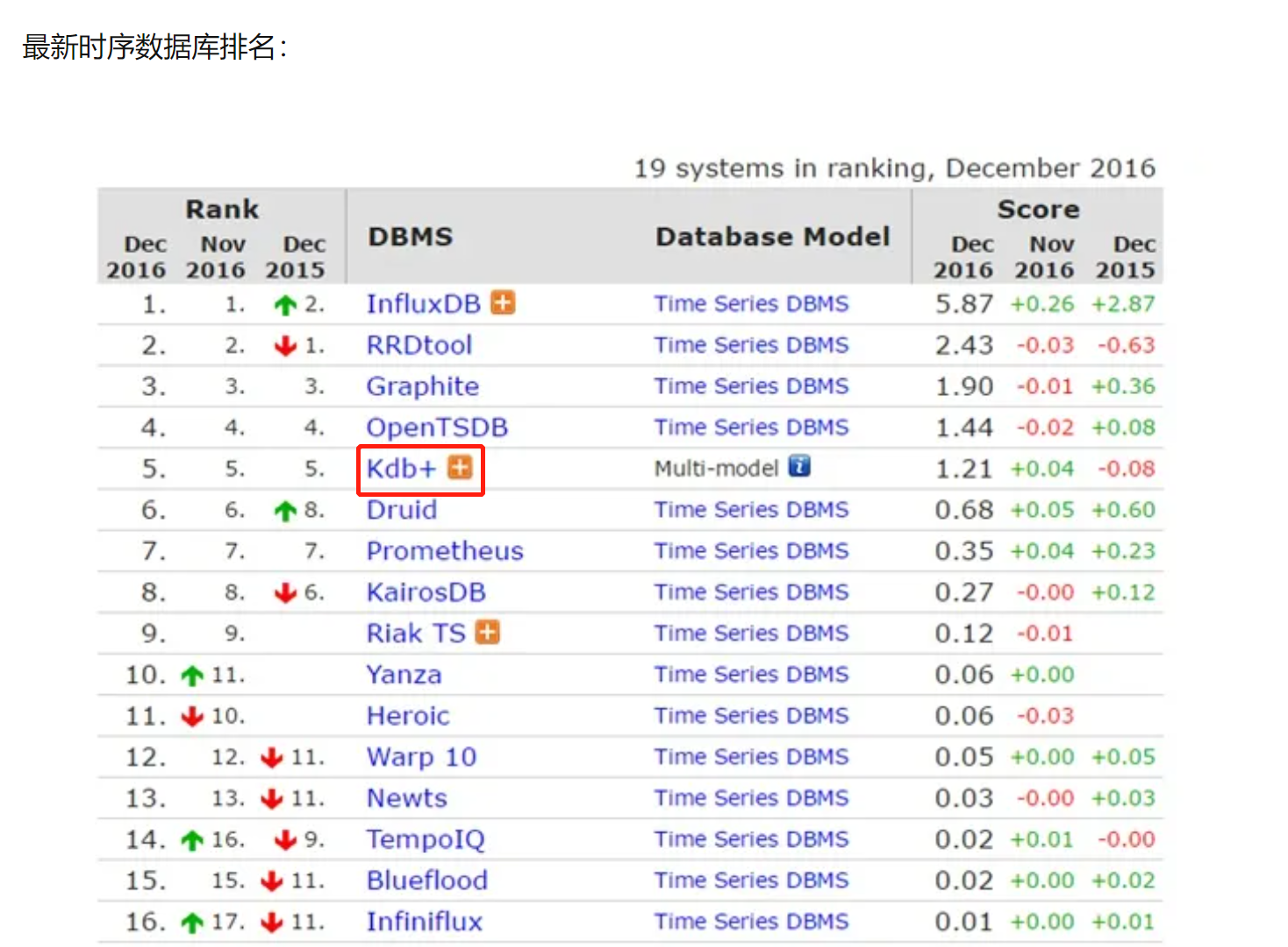The width and height of the screenshot is (1288, 947).
Task: Click the score 2.43 for RRDtool
Action: (964, 346)
